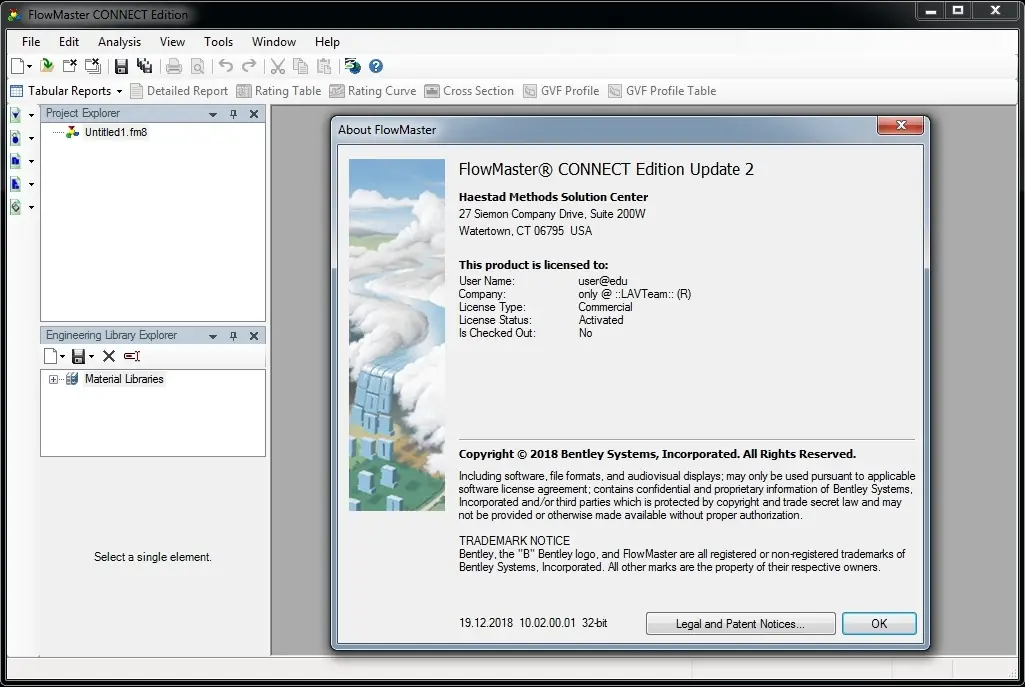
Task: Pin the Engineering Library Explorer panel
Action: (233, 336)
